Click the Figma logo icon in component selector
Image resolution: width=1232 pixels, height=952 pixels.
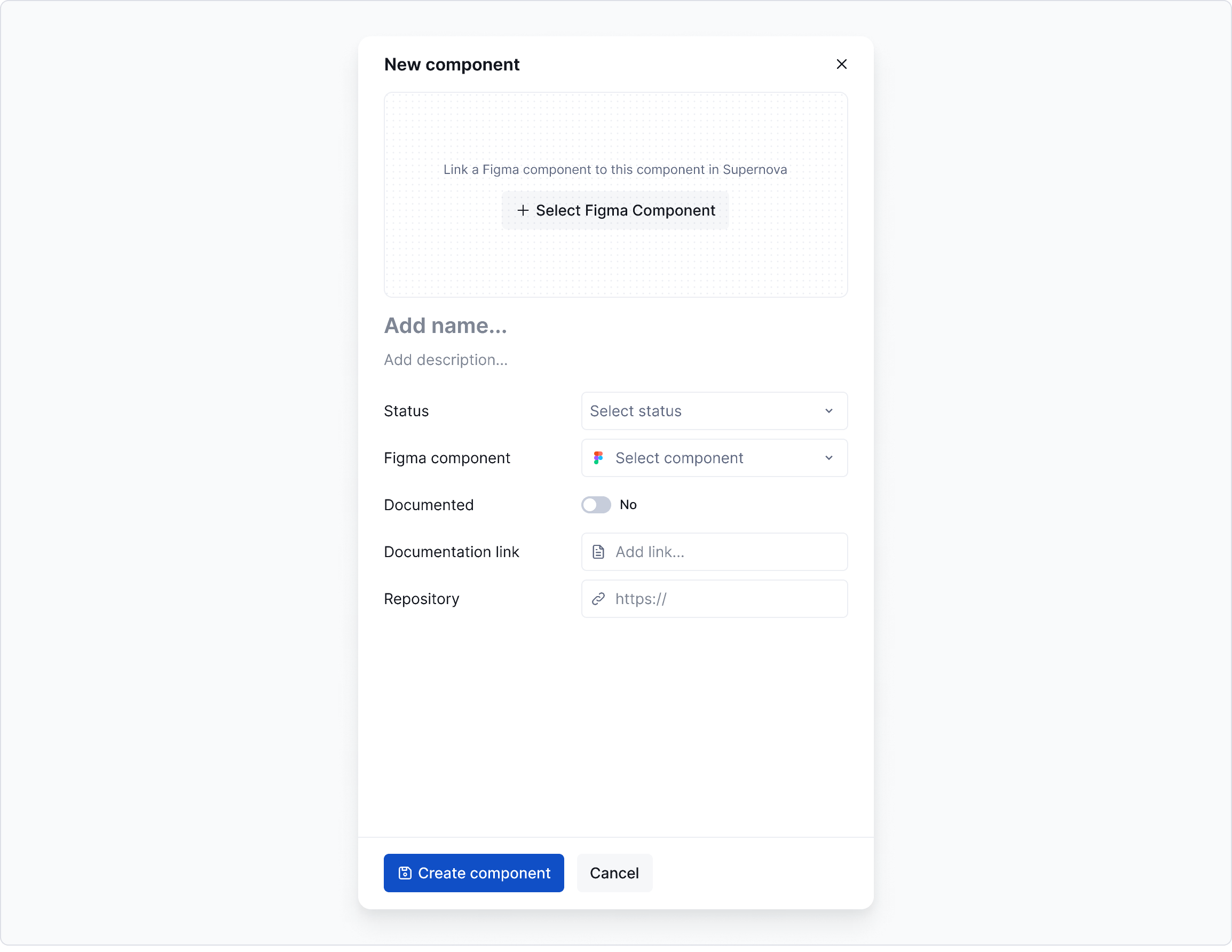[599, 458]
